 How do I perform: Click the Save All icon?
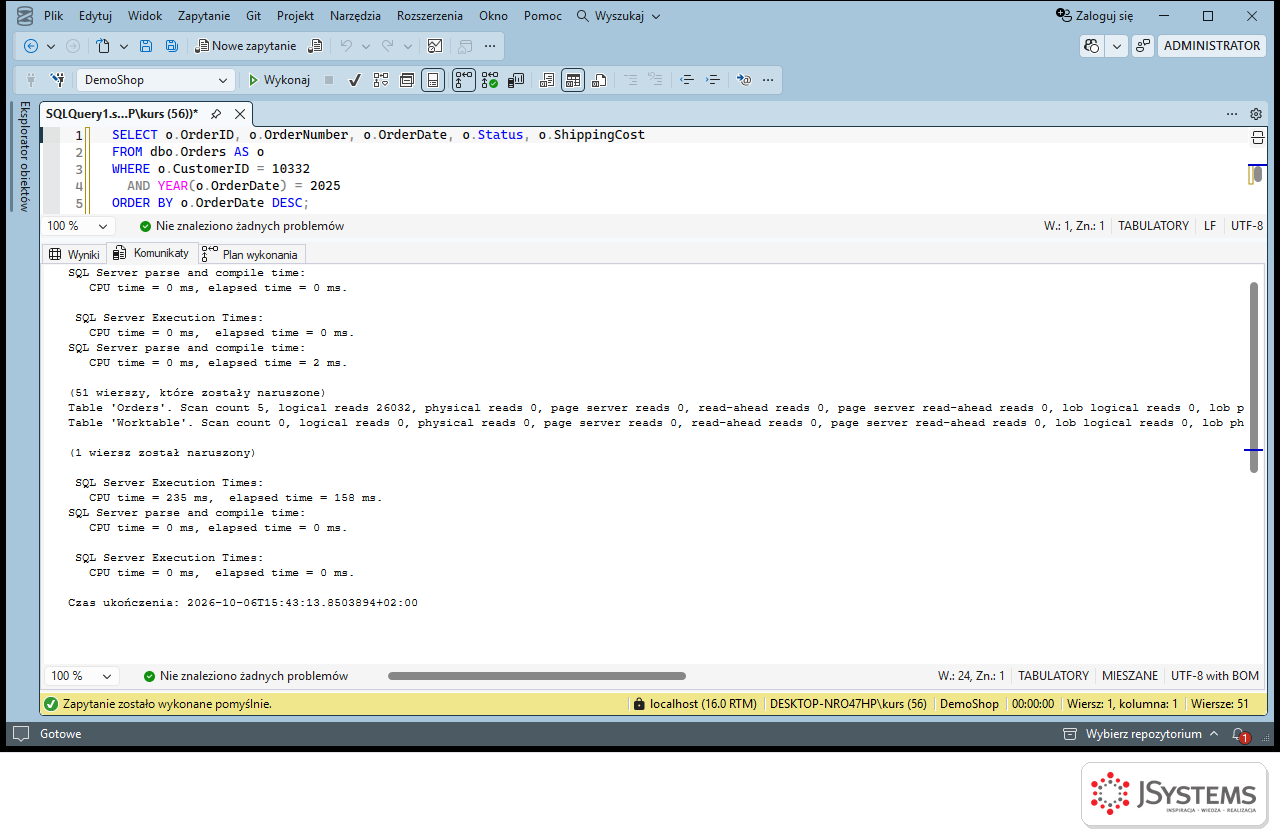[x=171, y=46]
